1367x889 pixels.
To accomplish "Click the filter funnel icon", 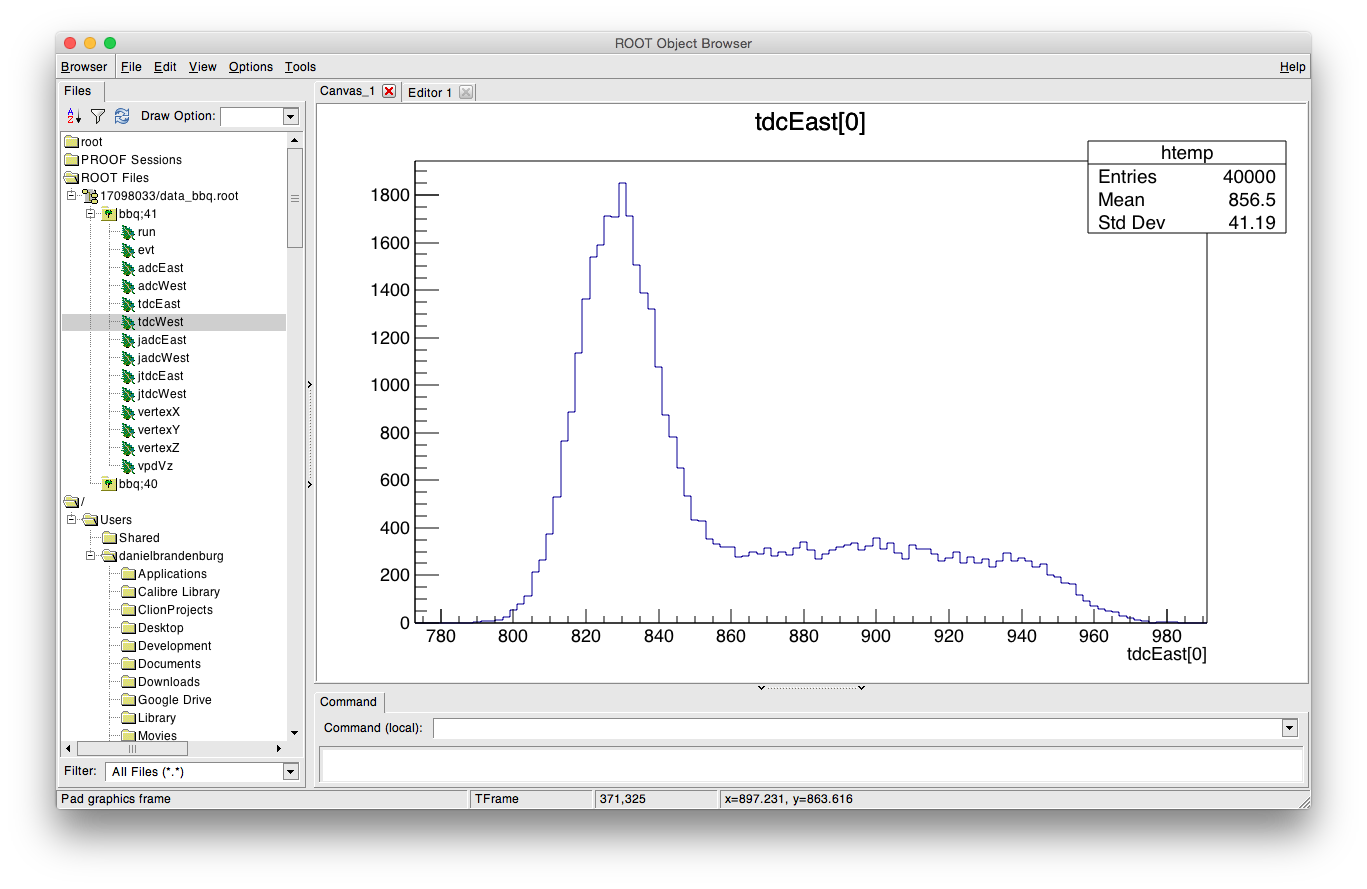I will [98, 116].
